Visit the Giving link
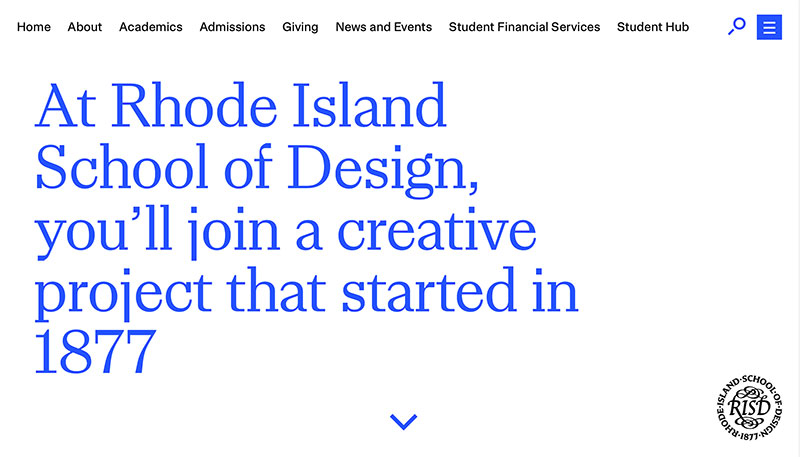This screenshot has width=800, height=457. coord(300,27)
